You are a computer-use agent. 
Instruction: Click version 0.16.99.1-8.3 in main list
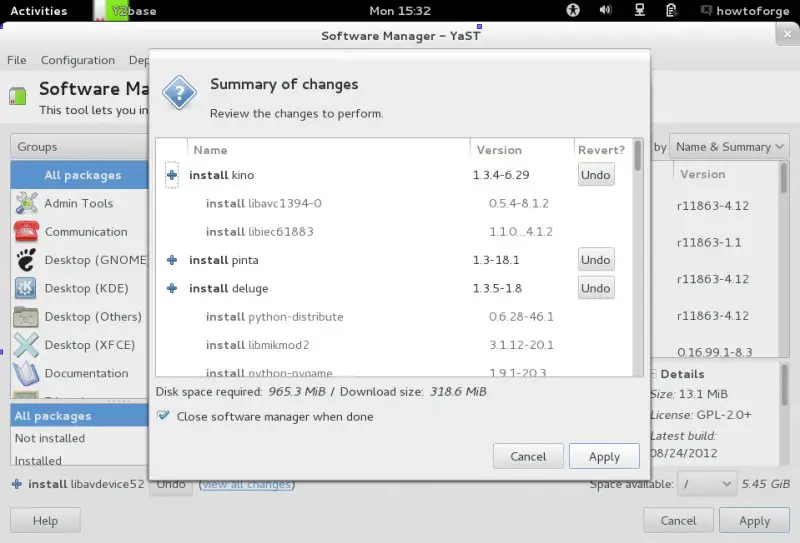(714, 352)
